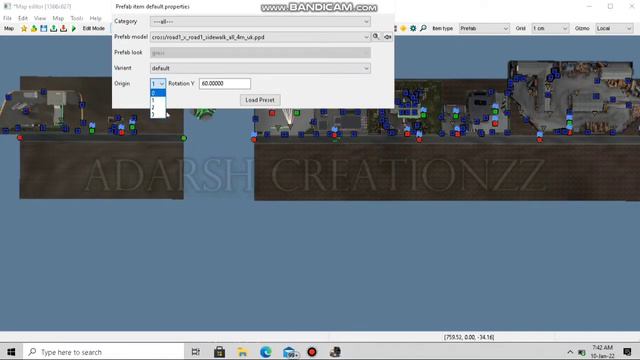Viewport: 640px width, 360px height.
Task: Select origin option 1 from list
Action: [x=158, y=100]
